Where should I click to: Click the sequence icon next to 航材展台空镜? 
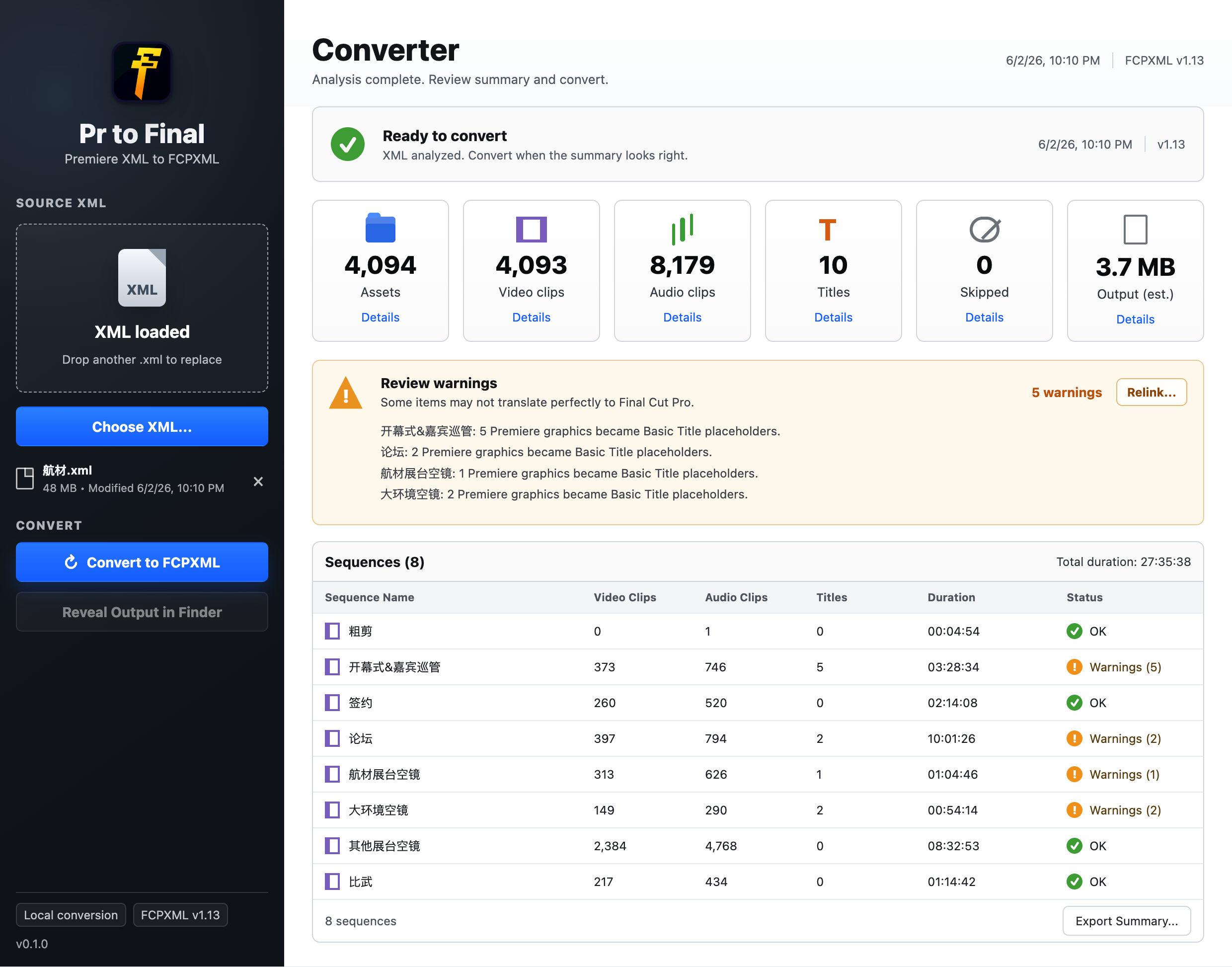point(332,774)
